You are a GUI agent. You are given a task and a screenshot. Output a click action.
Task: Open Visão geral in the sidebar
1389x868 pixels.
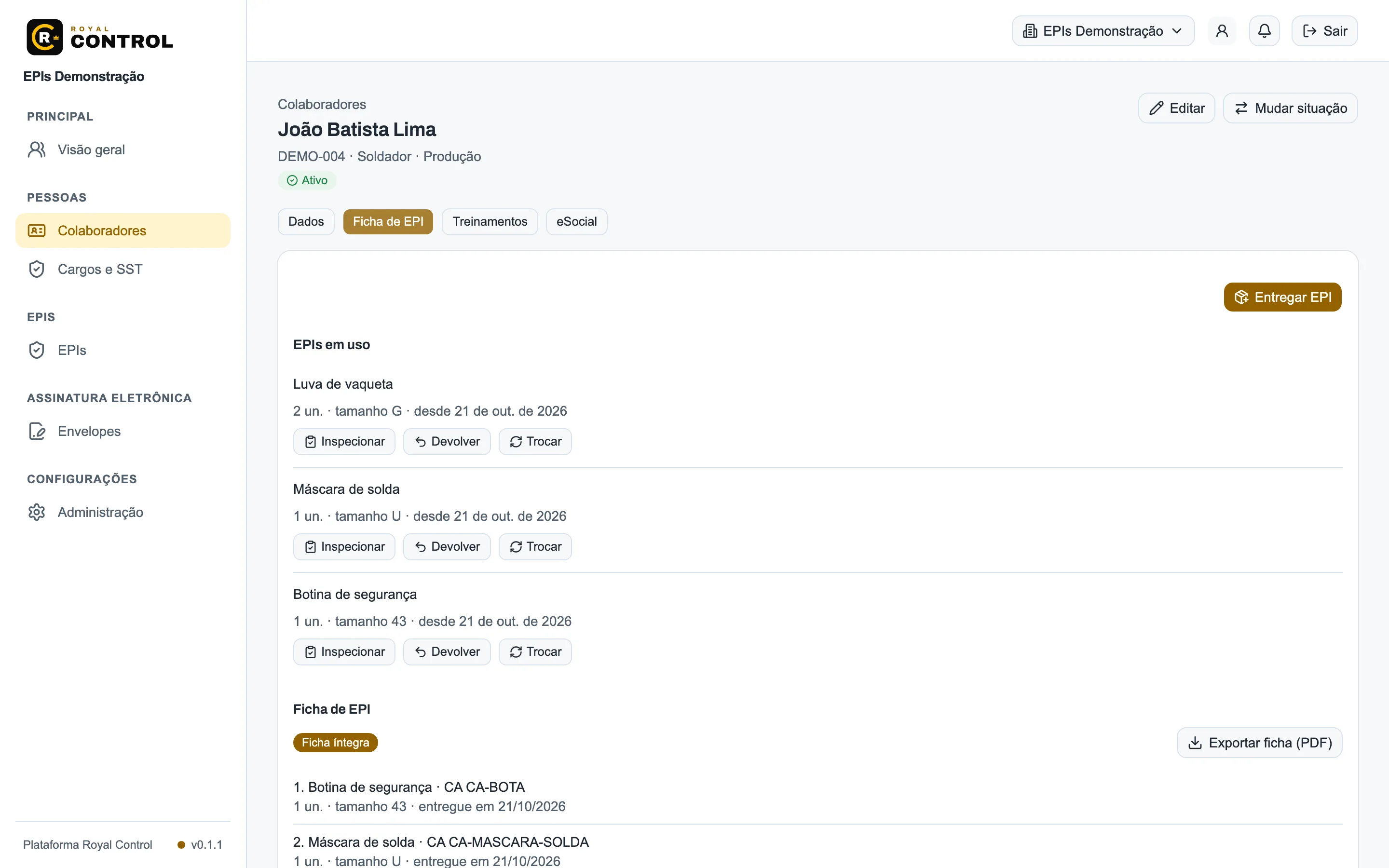point(123,150)
